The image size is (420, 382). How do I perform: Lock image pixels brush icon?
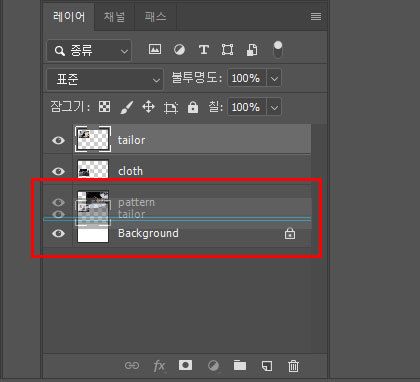(x=126, y=107)
